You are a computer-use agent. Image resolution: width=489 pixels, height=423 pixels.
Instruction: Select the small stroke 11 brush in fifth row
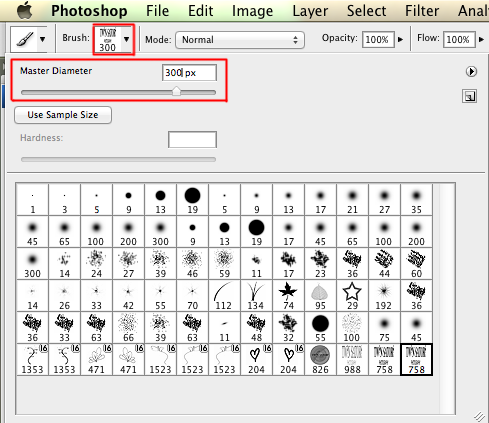pyautogui.click(x=224, y=327)
